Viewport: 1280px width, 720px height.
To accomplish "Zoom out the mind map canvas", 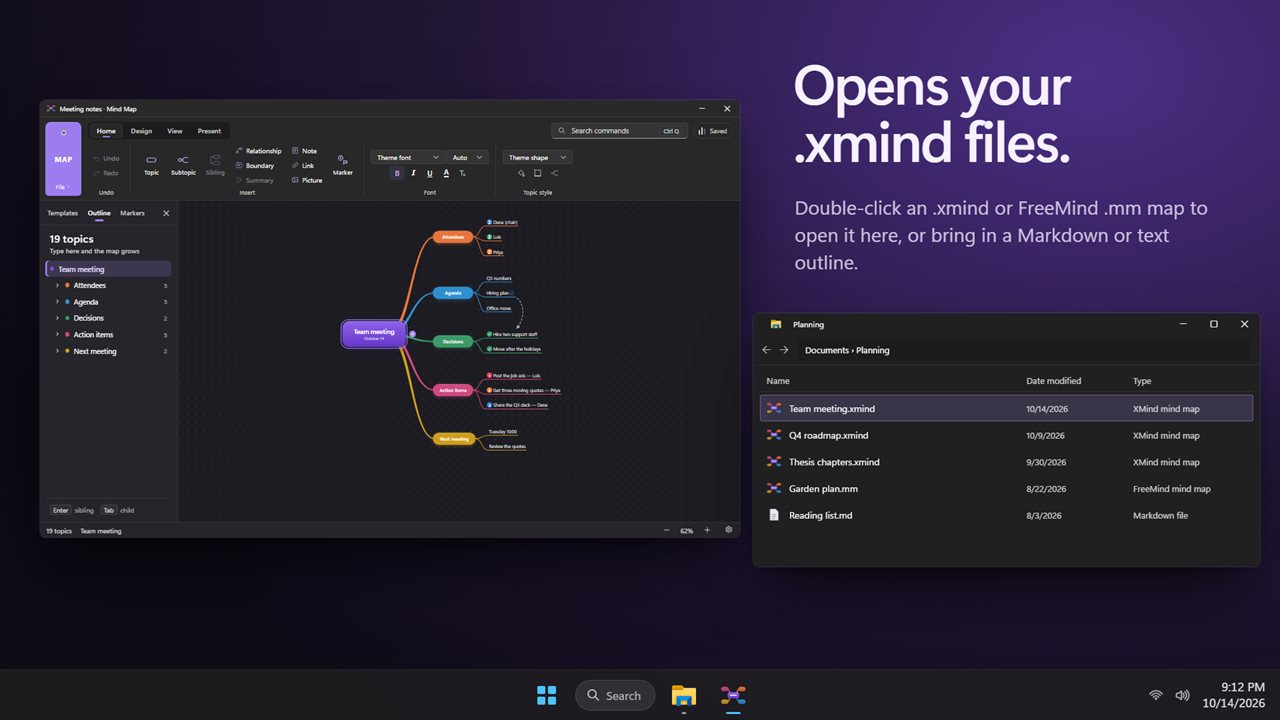I will (x=666, y=530).
